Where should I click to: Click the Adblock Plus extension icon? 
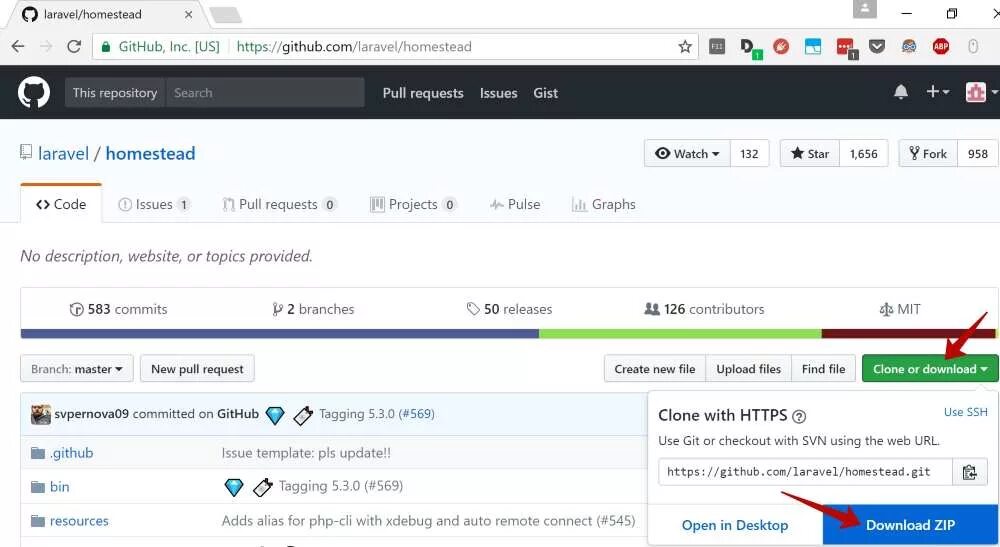coord(941,46)
